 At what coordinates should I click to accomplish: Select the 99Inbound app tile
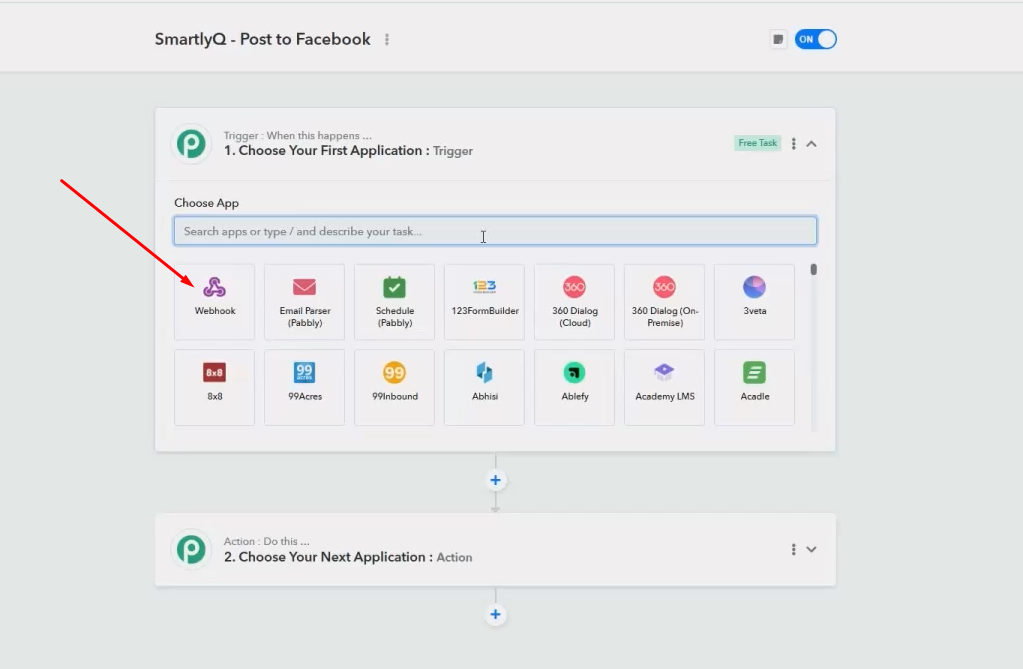[395, 387]
